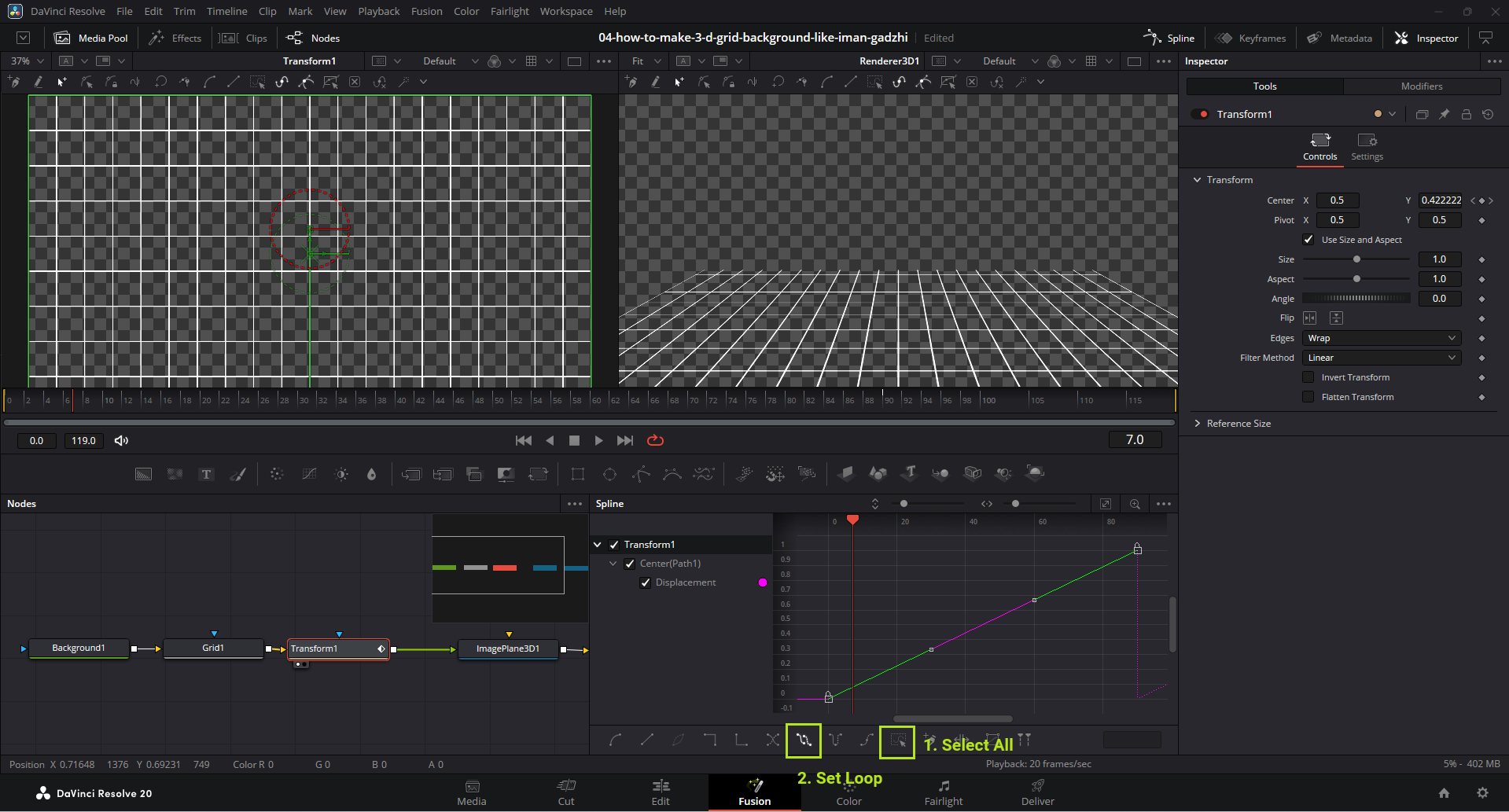Mute audio with speaker icon
The image size is (1509, 812).
[121, 440]
